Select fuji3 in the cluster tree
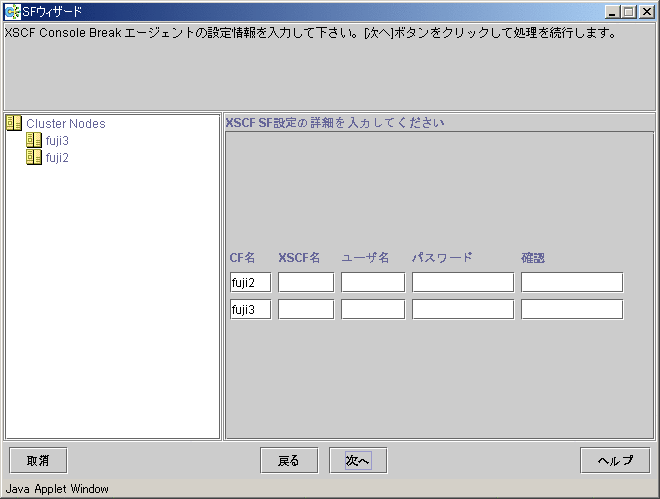 [x=57, y=141]
